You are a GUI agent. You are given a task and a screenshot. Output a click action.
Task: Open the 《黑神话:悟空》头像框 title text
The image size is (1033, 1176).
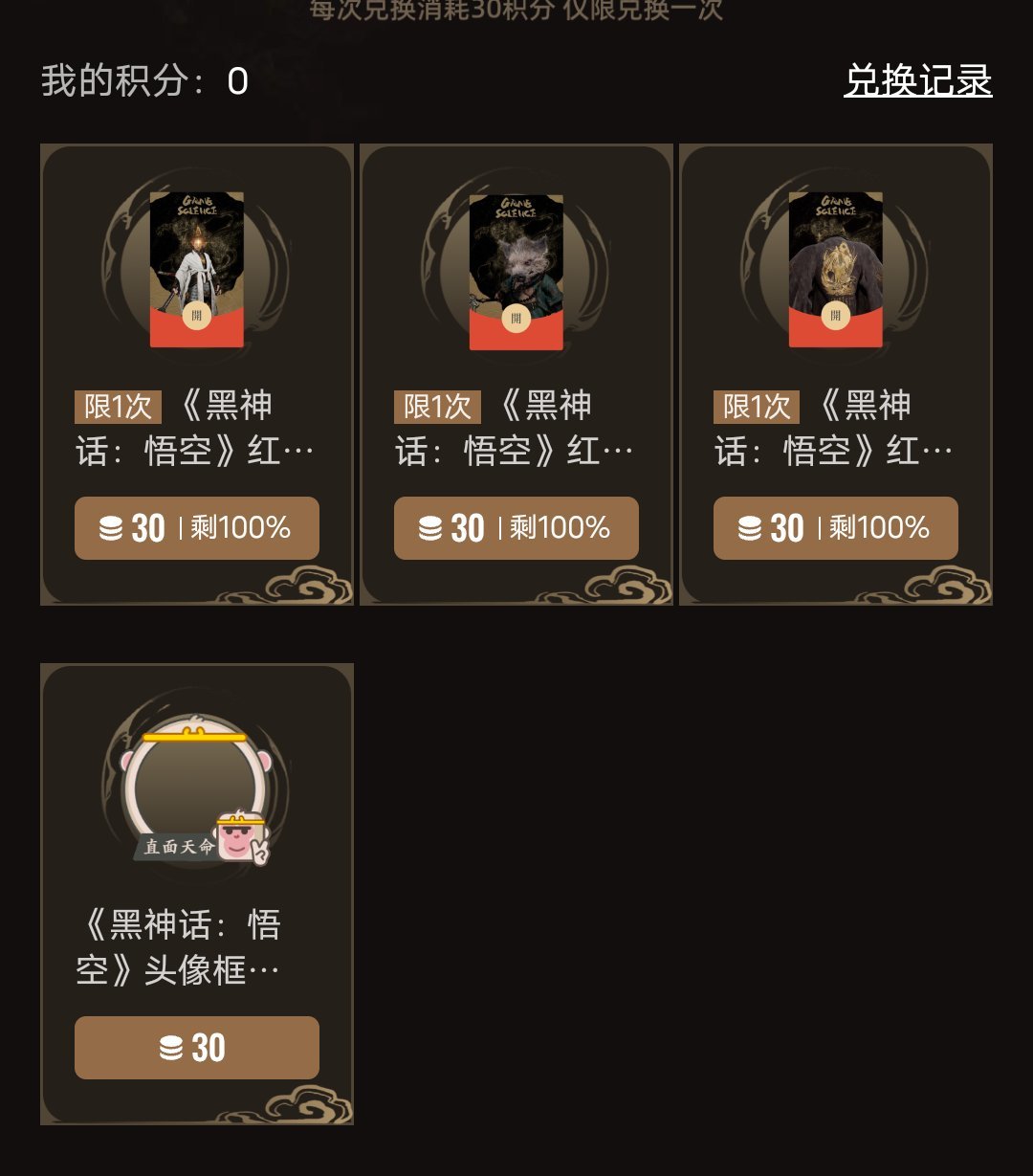click(x=179, y=948)
